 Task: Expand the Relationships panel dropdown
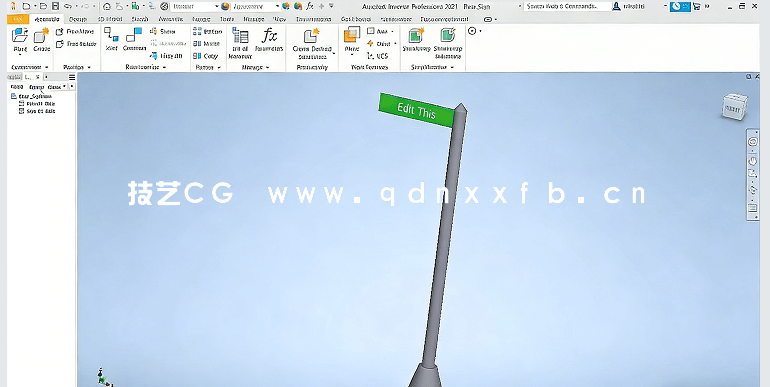164,67
